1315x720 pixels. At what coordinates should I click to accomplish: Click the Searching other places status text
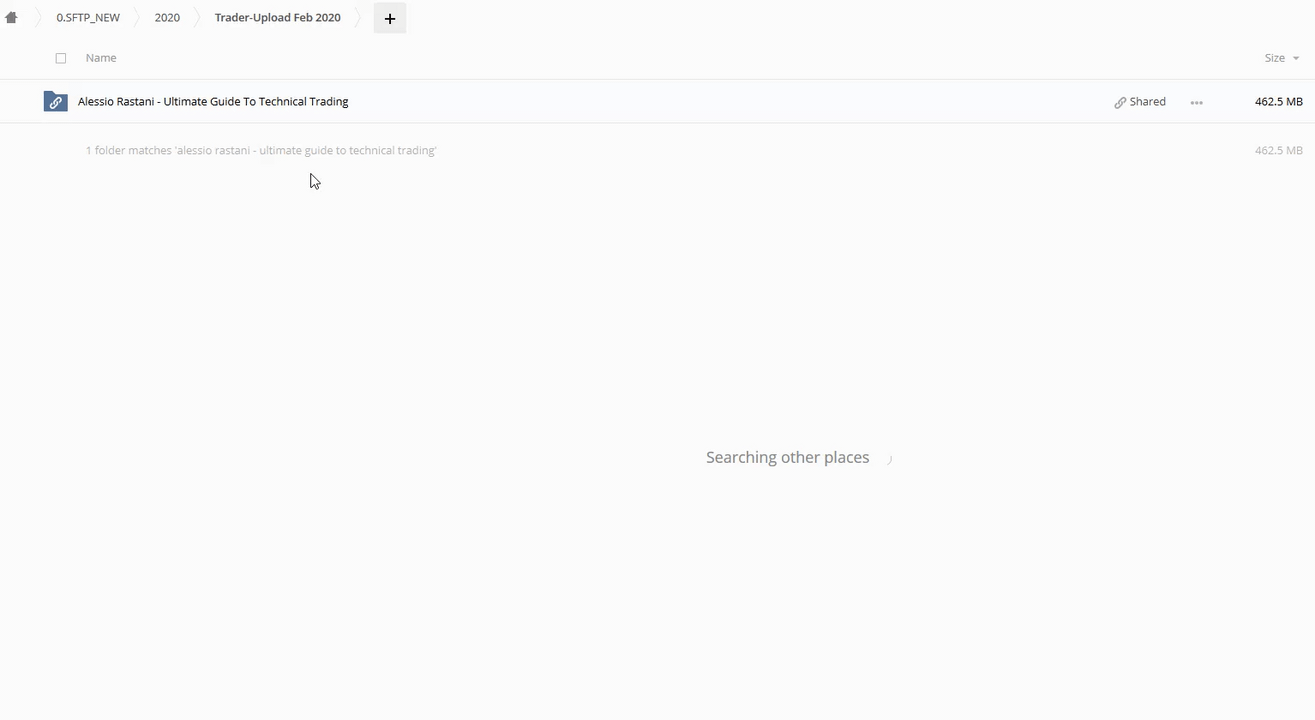[787, 458]
